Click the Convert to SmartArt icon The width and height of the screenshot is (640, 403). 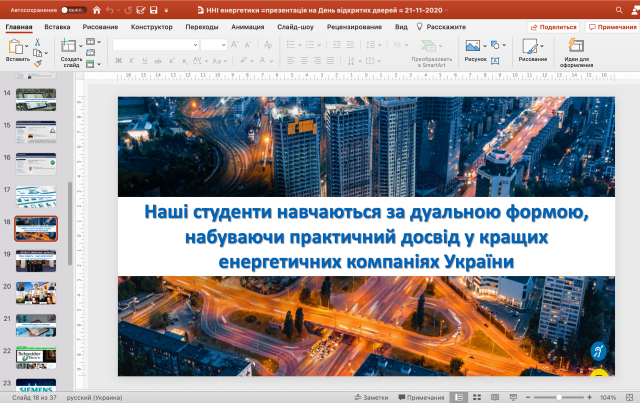[430, 47]
